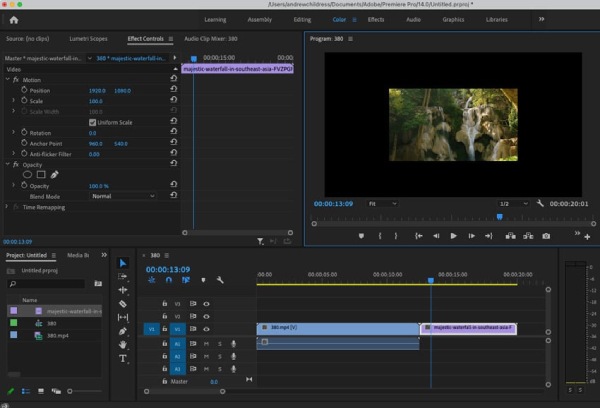The image size is (600, 408).
Task: Reset the Scale parameter
Action: pos(174,100)
